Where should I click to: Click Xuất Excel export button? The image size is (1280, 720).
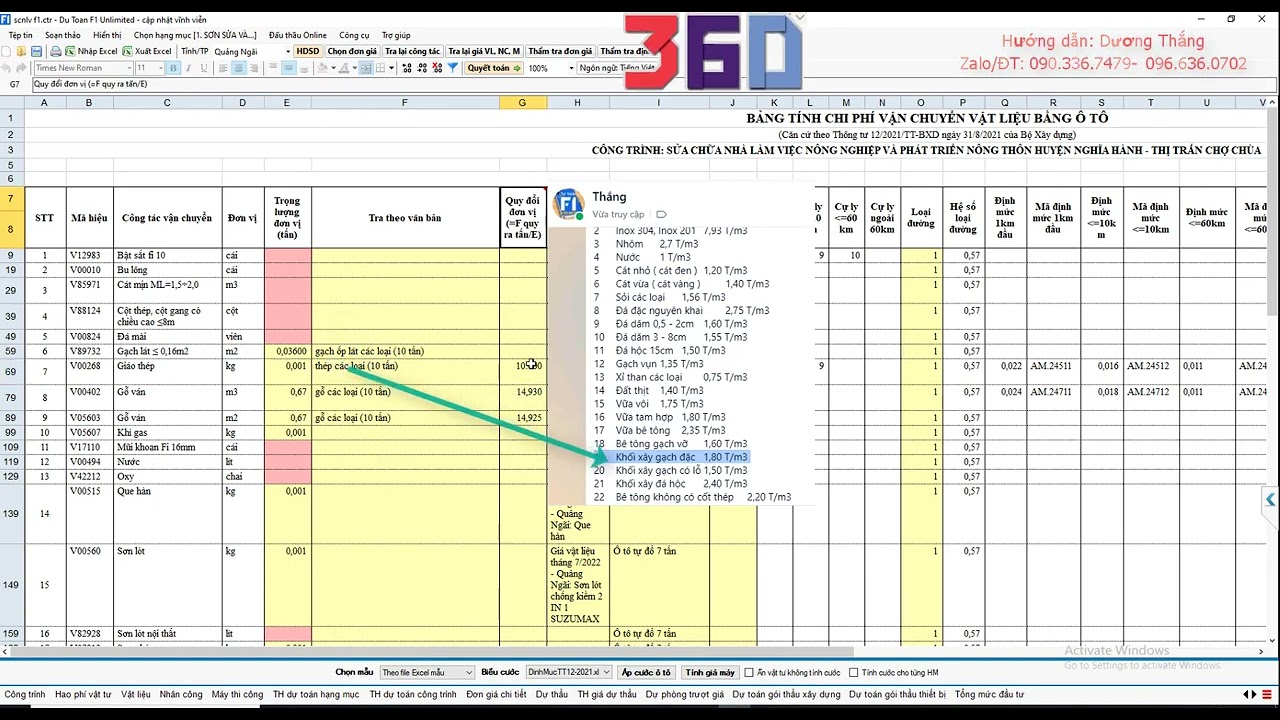pos(148,51)
